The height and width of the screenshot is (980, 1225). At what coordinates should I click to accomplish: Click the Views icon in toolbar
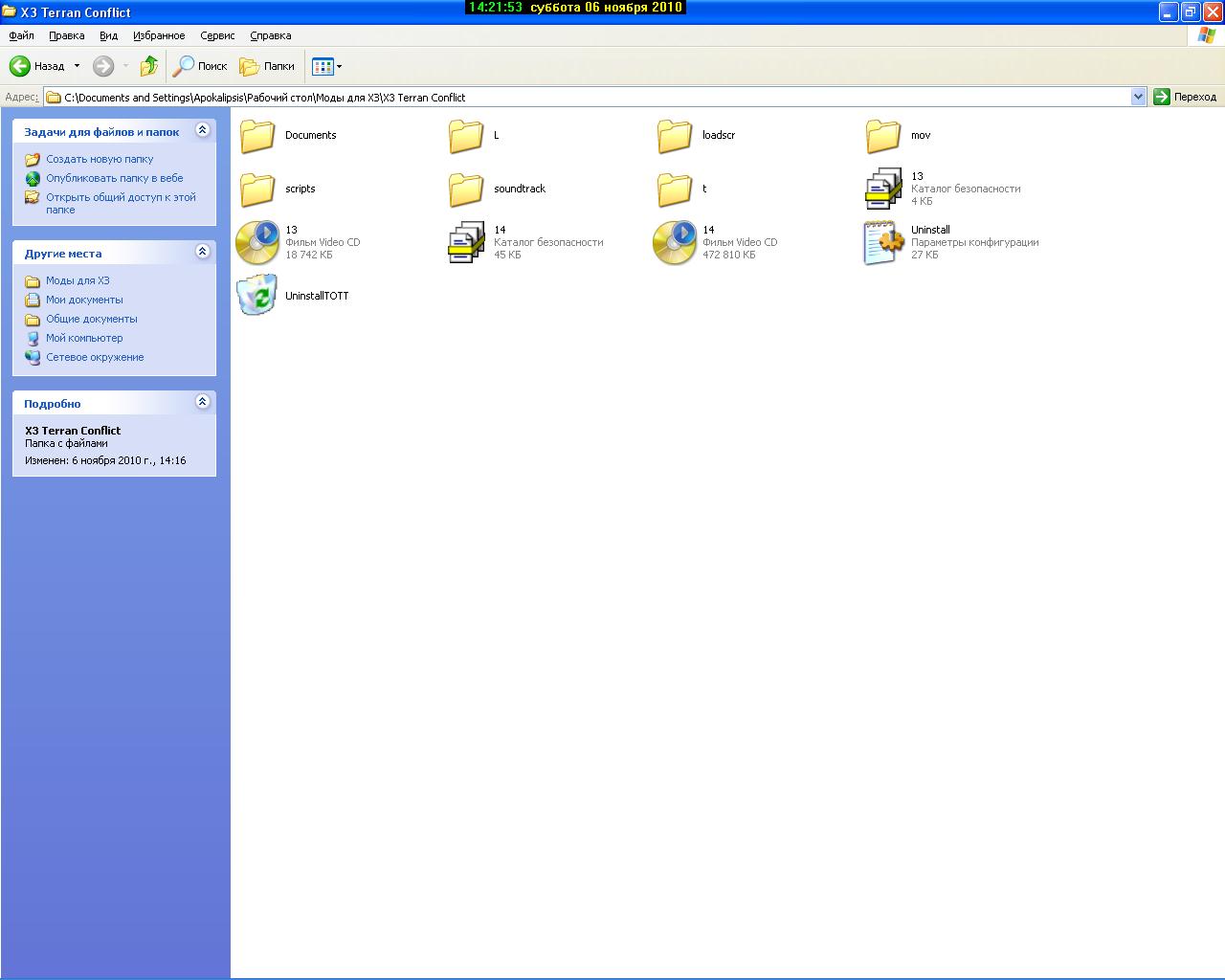tap(323, 66)
